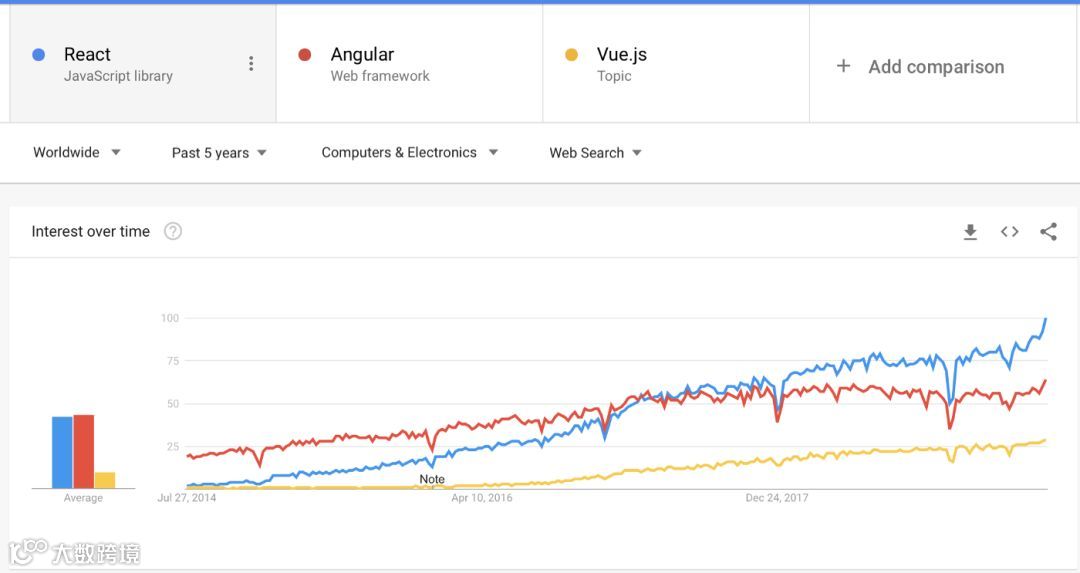Click the Add comparison button
1080x573 pixels.
coord(936,67)
